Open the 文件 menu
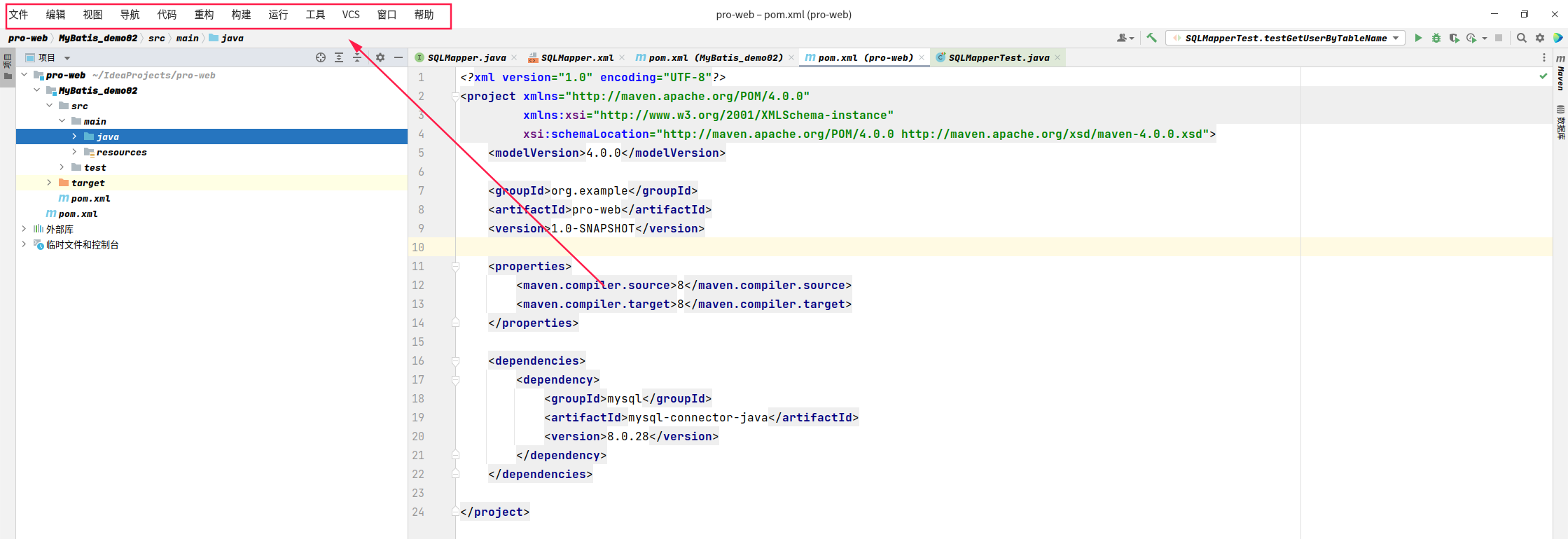This screenshot has height=539, width=1568. point(18,15)
